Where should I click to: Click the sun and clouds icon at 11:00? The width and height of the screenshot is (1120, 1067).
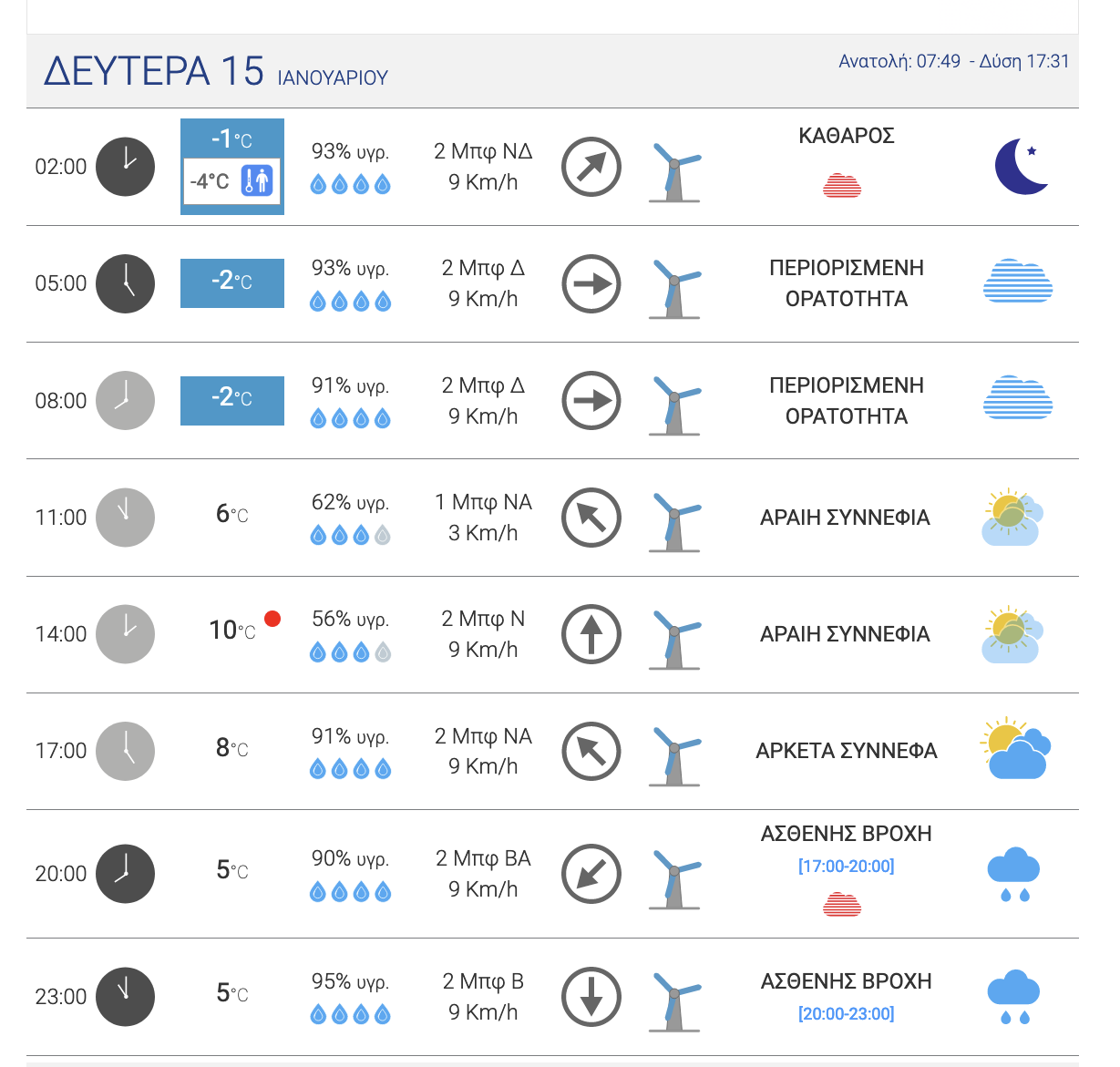click(1012, 518)
